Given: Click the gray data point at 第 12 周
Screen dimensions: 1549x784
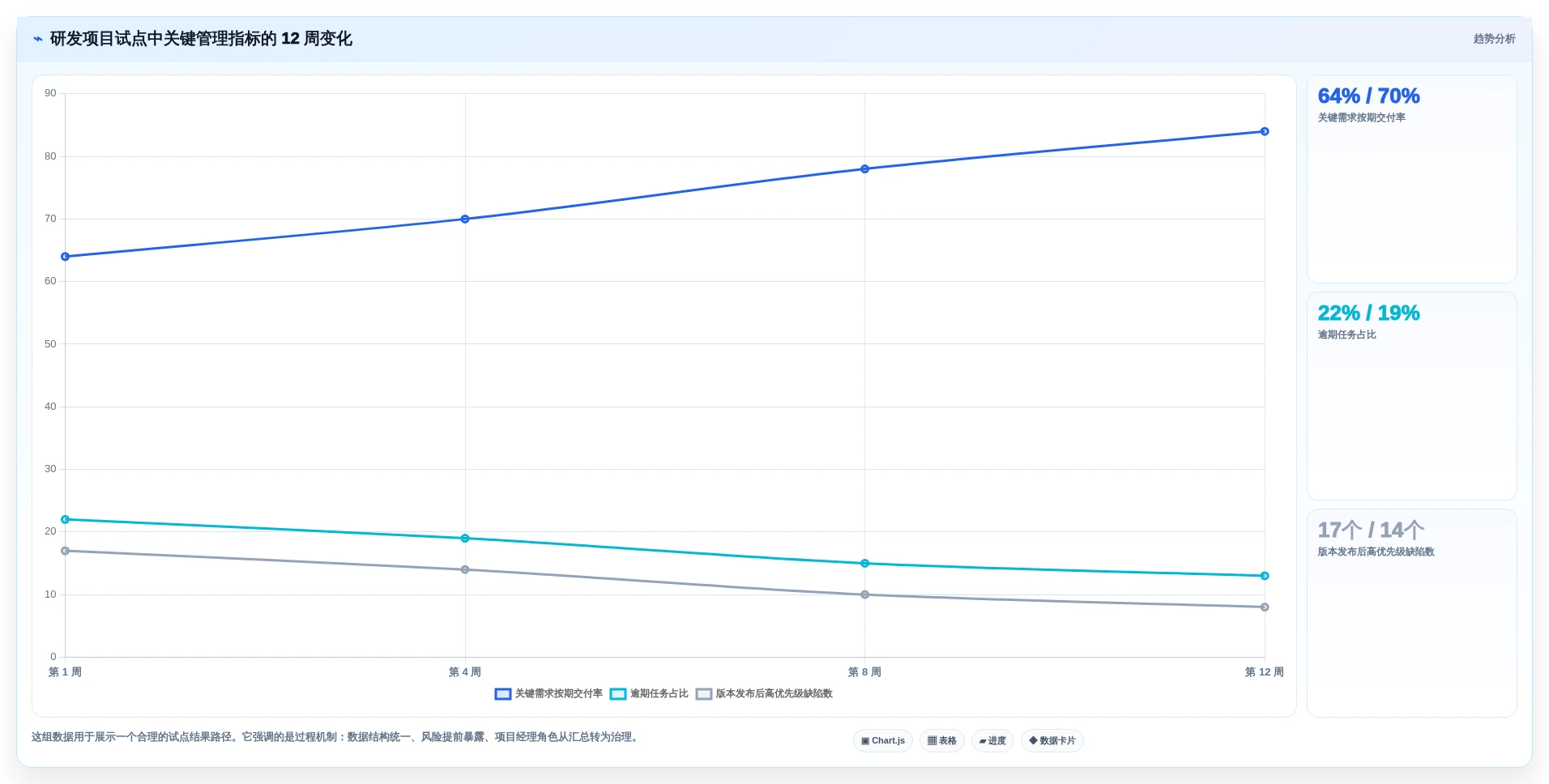Looking at the screenshot, I should pyautogui.click(x=1265, y=607).
